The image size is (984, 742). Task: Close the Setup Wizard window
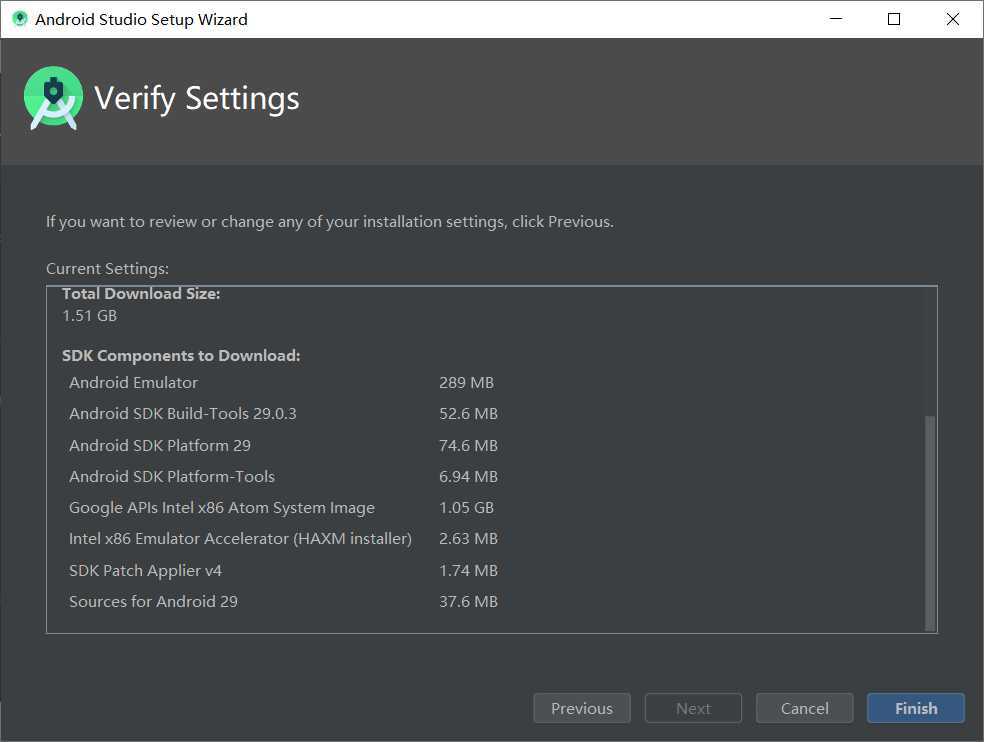point(953,19)
